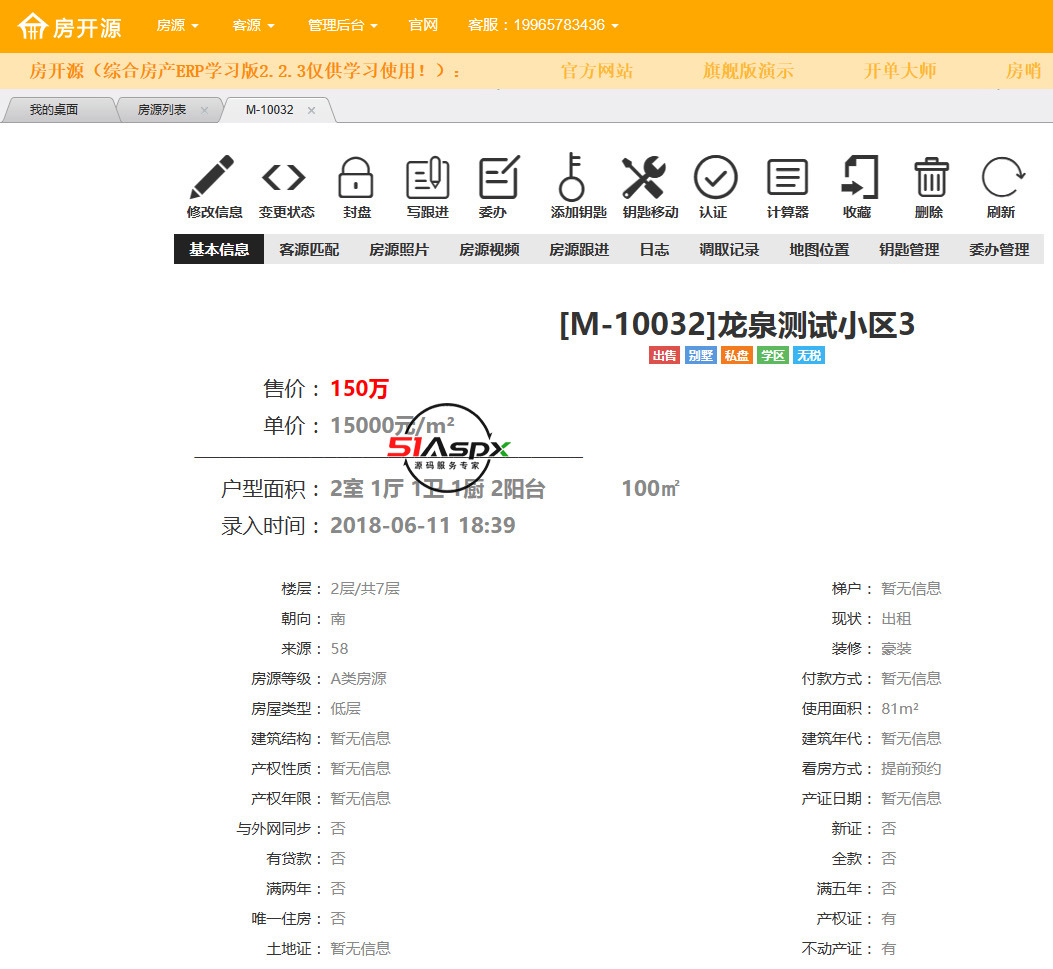1053x969 pixels.
Task: Open the 官网 link in navbar
Action: point(423,25)
